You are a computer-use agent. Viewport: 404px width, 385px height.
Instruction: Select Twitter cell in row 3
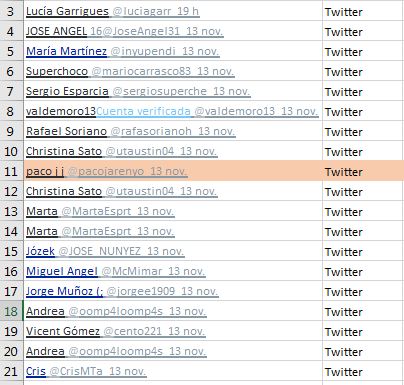point(363,11)
